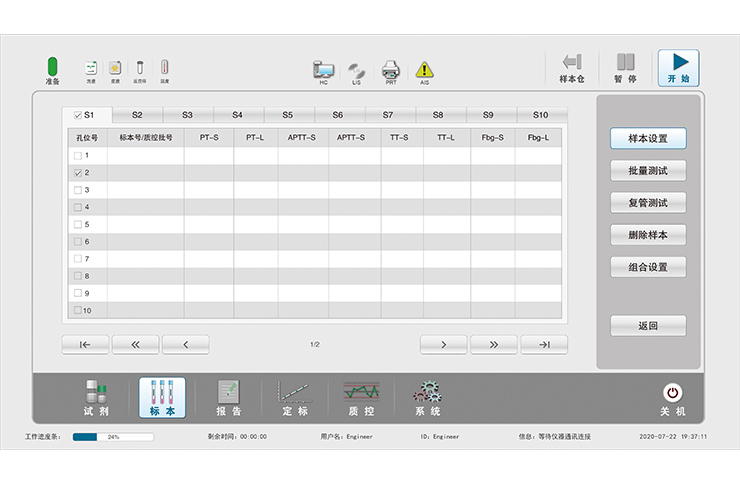The height and width of the screenshot is (484, 740).
Task: Open the 定标 calibration module
Action: click(x=295, y=398)
